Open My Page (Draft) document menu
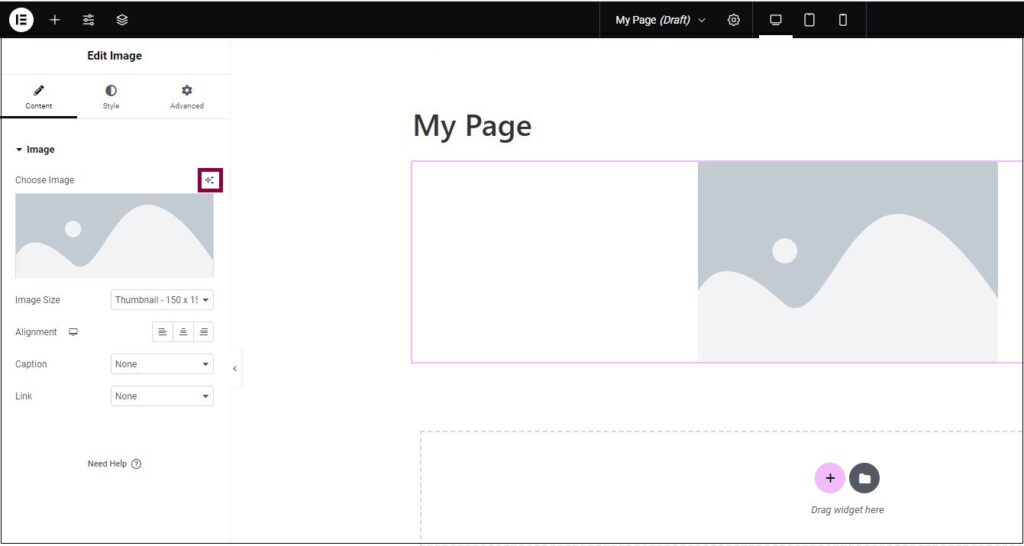Image resolution: width=1024 pixels, height=546 pixels. coord(660,20)
